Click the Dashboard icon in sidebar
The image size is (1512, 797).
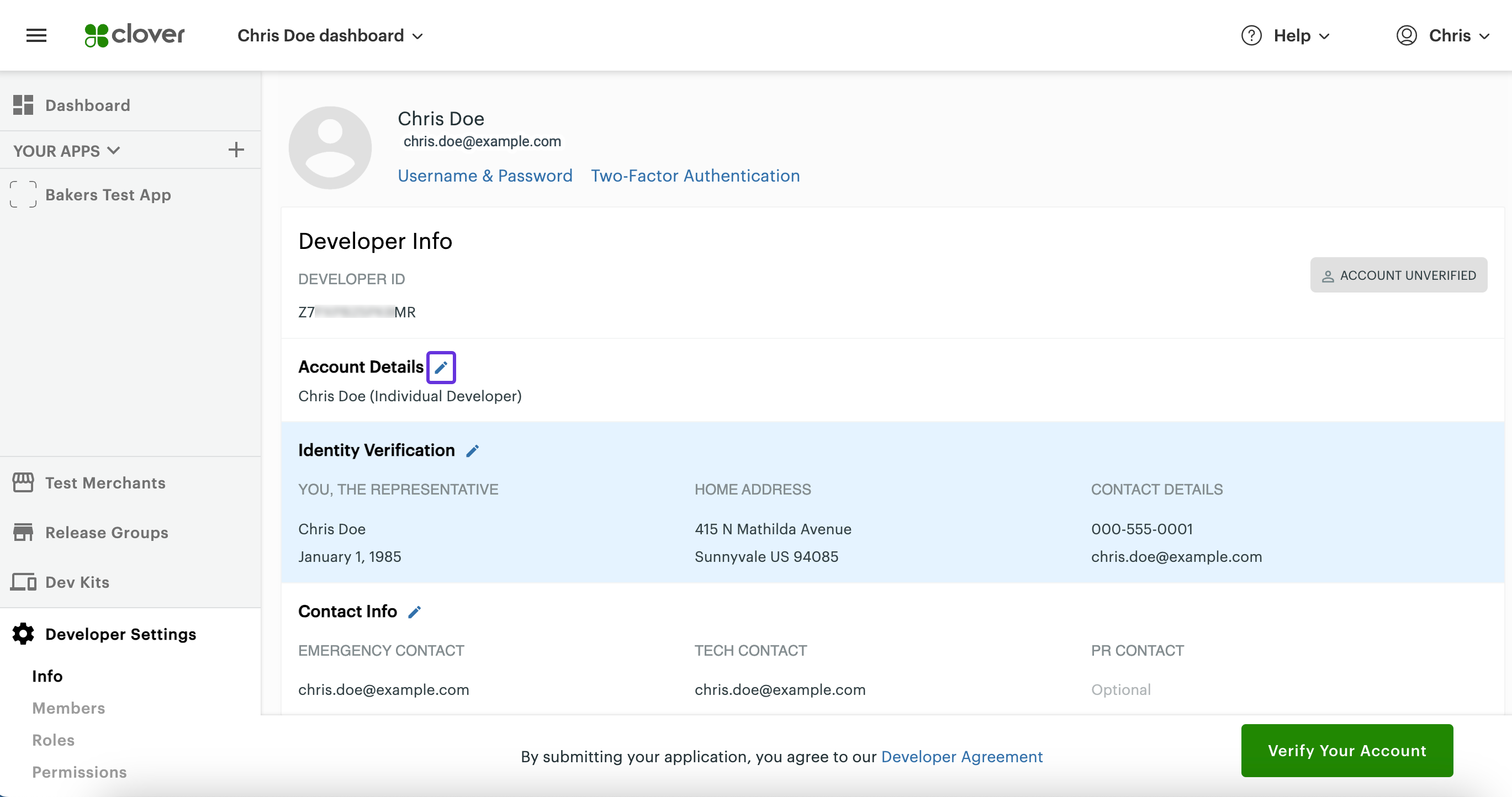click(x=23, y=104)
